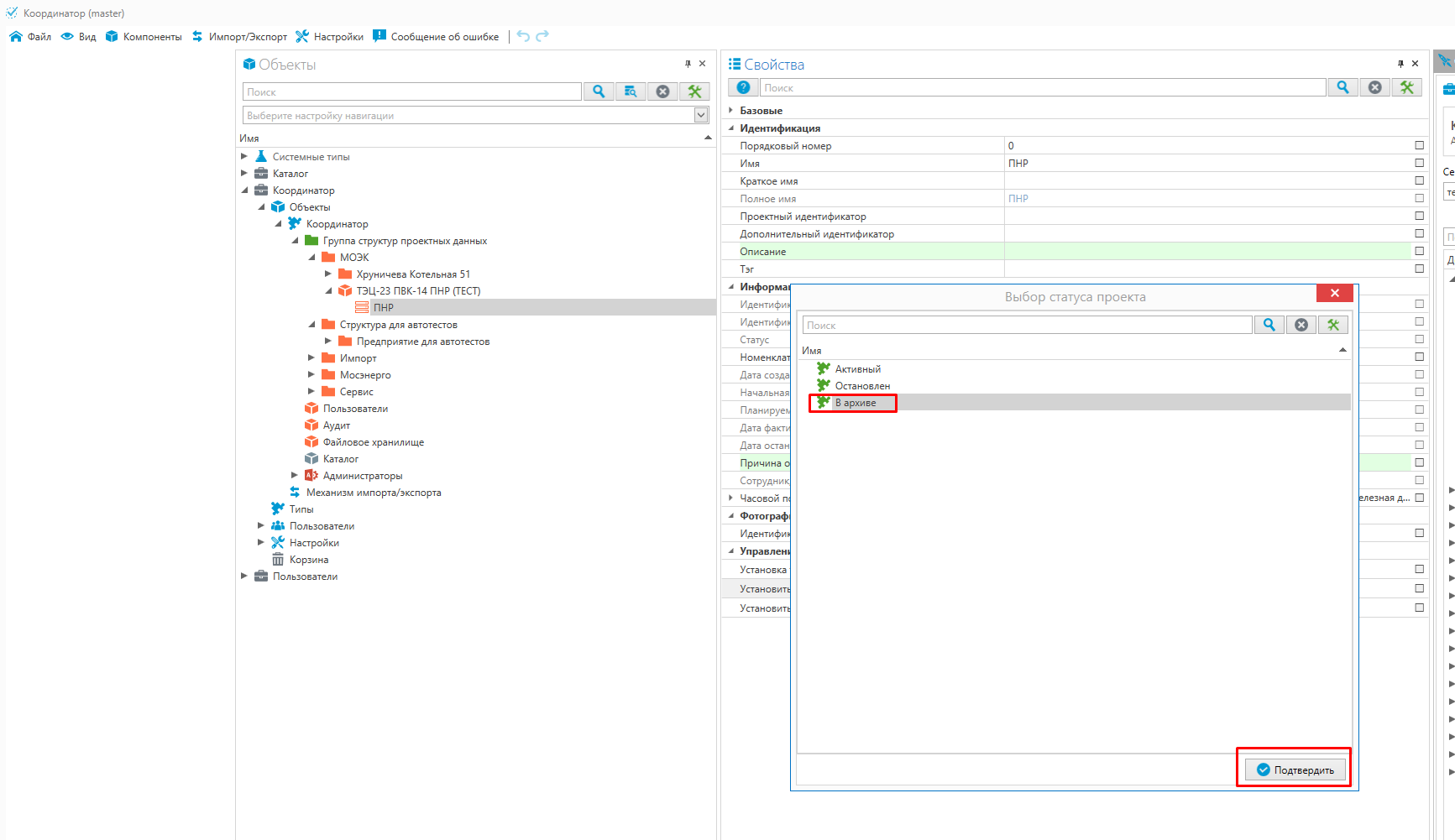Image resolution: width=1455 pixels, height=840 pixels.
Task: Click the search magnifier in the Objects panel
Action: point(599,91)
